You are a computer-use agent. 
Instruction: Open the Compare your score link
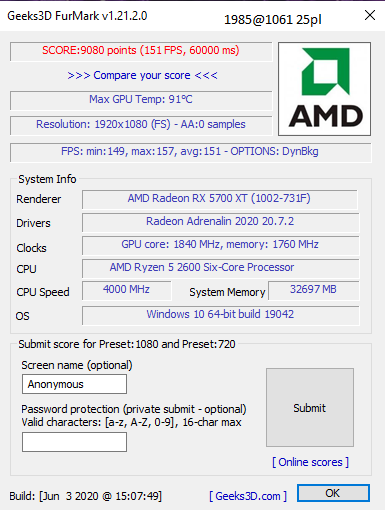pyautogui.click(x=142, y=75)
